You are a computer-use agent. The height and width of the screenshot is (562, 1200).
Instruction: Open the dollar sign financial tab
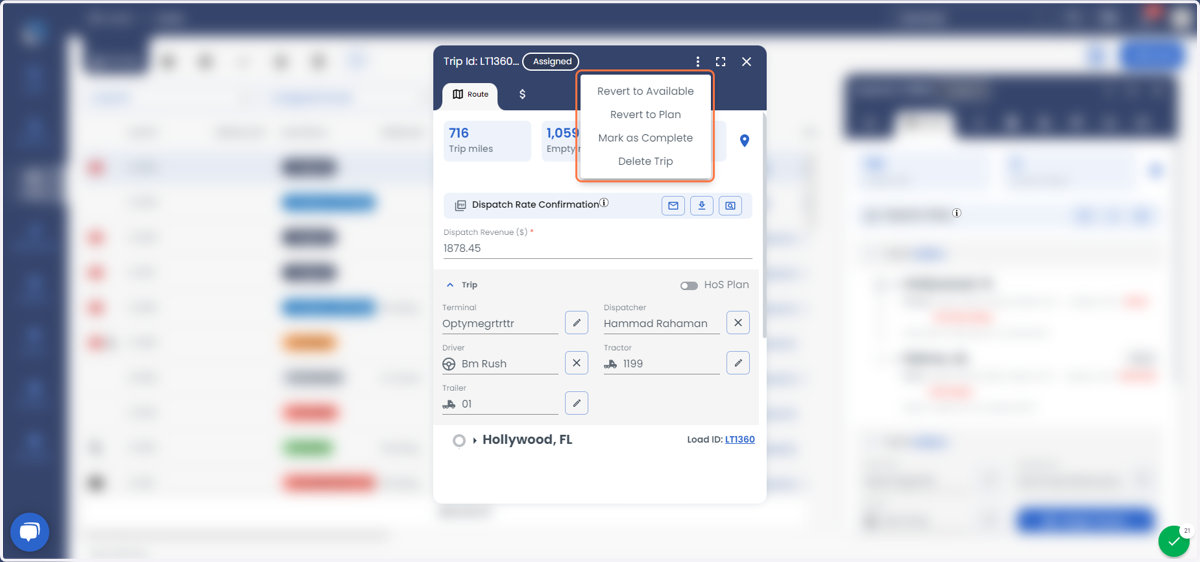coord(522,95)
